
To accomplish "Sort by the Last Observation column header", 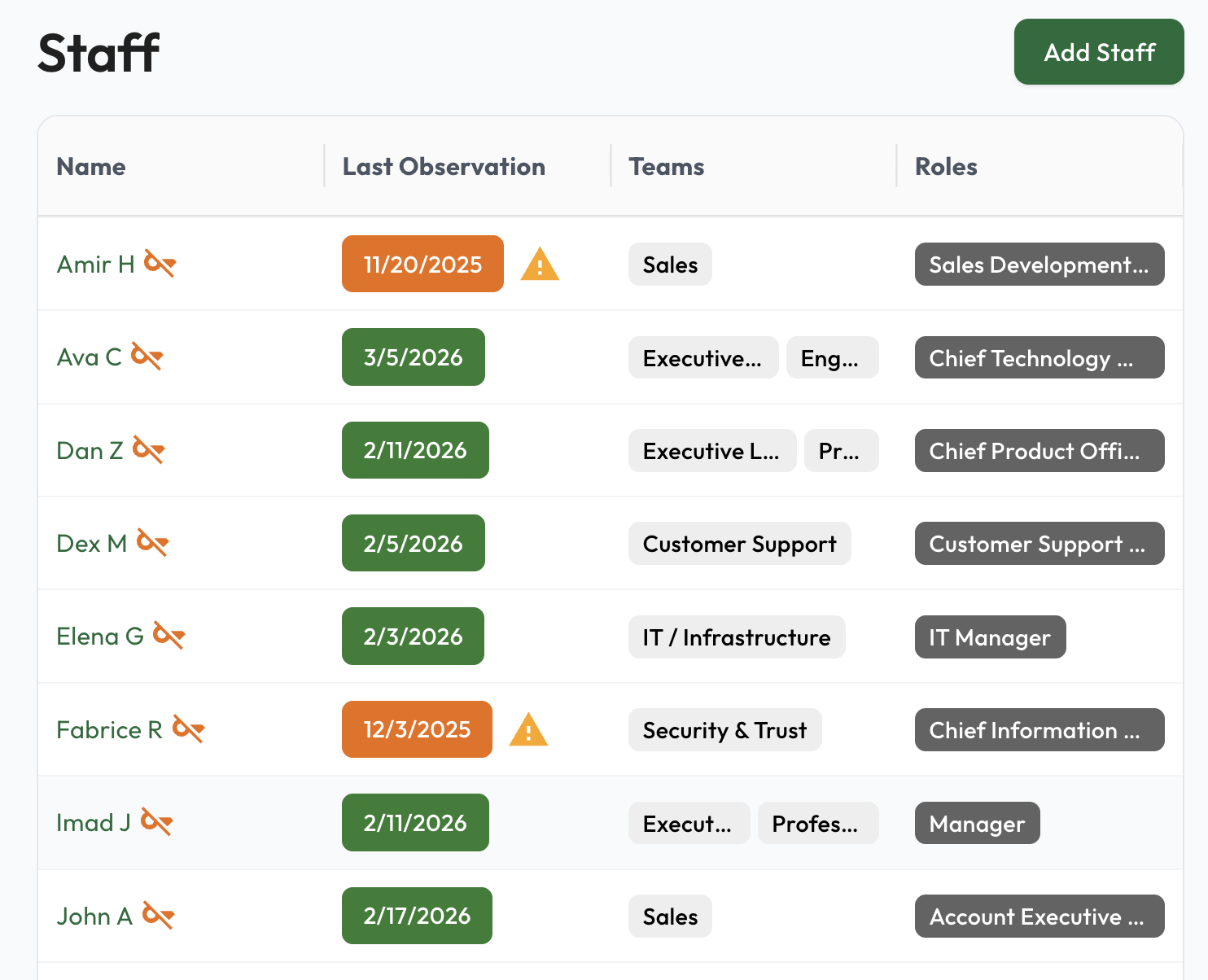I will pyautogui.click(x=444, y=166).
